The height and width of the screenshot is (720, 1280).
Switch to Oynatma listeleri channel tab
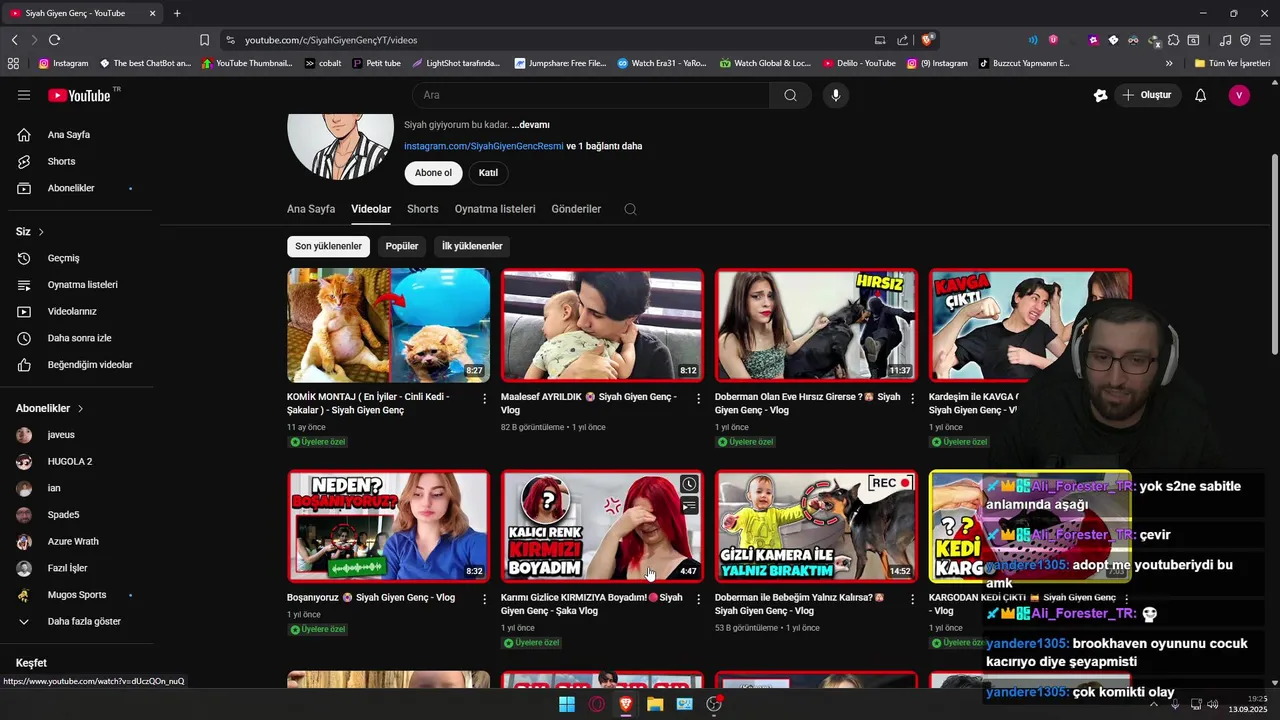pyautogui.click(x=495, y=209)
